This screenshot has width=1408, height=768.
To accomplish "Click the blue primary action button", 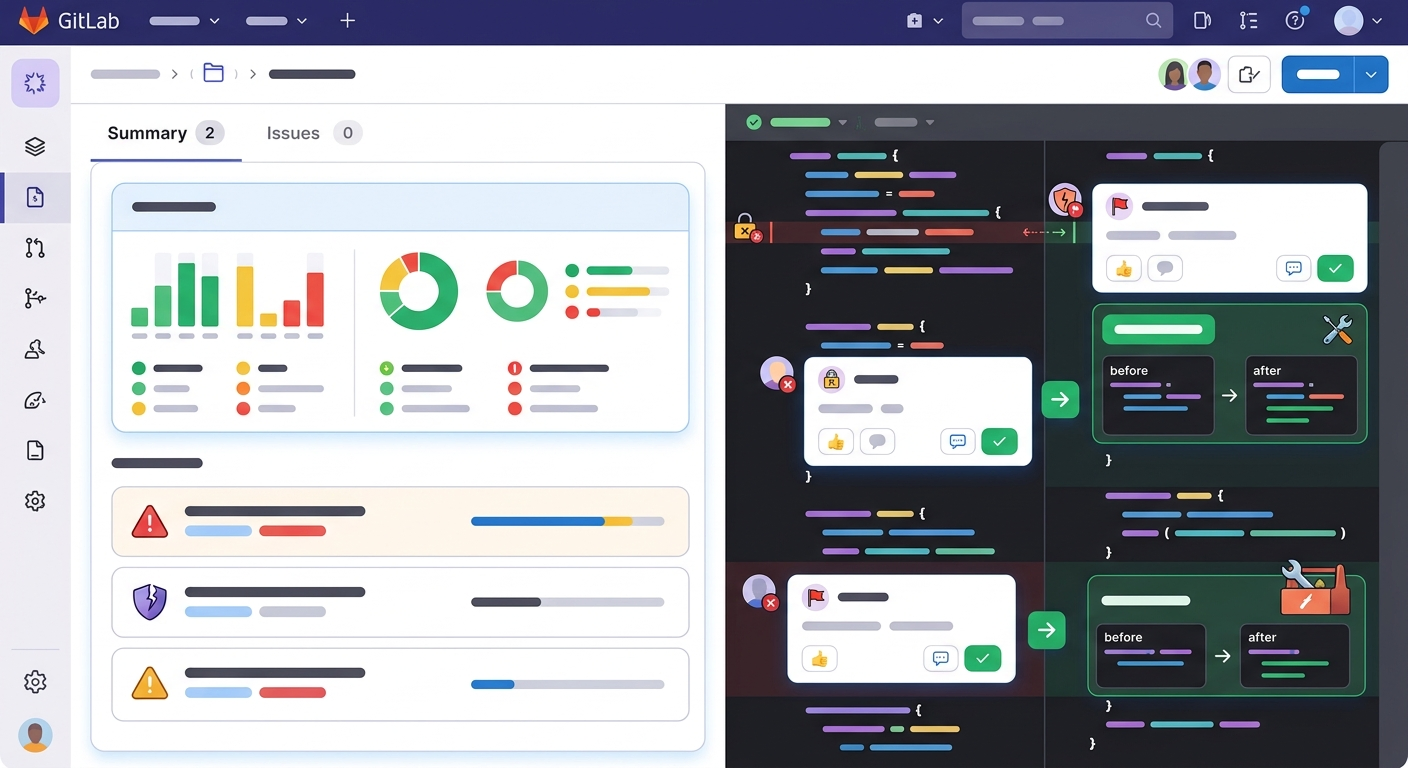I will coord(1318,74).
